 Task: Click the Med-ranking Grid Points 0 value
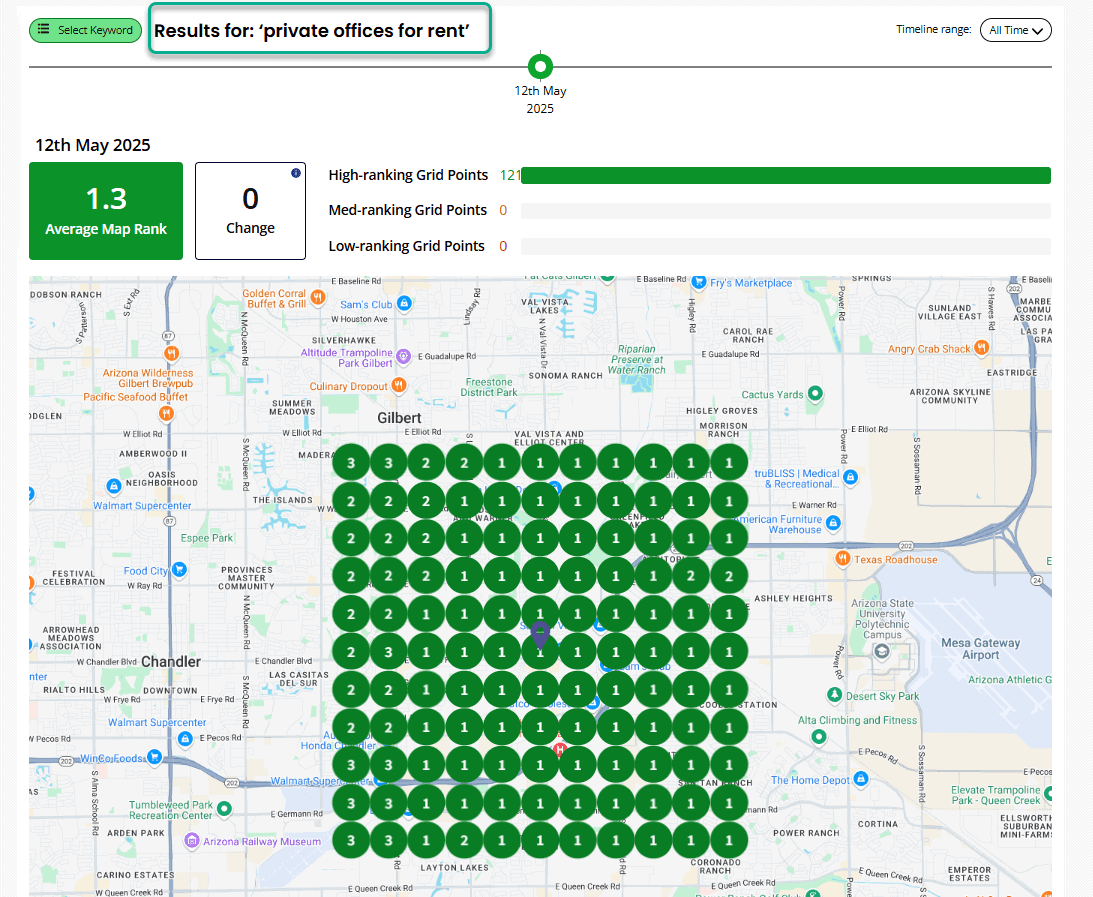[x=503, y=210]
